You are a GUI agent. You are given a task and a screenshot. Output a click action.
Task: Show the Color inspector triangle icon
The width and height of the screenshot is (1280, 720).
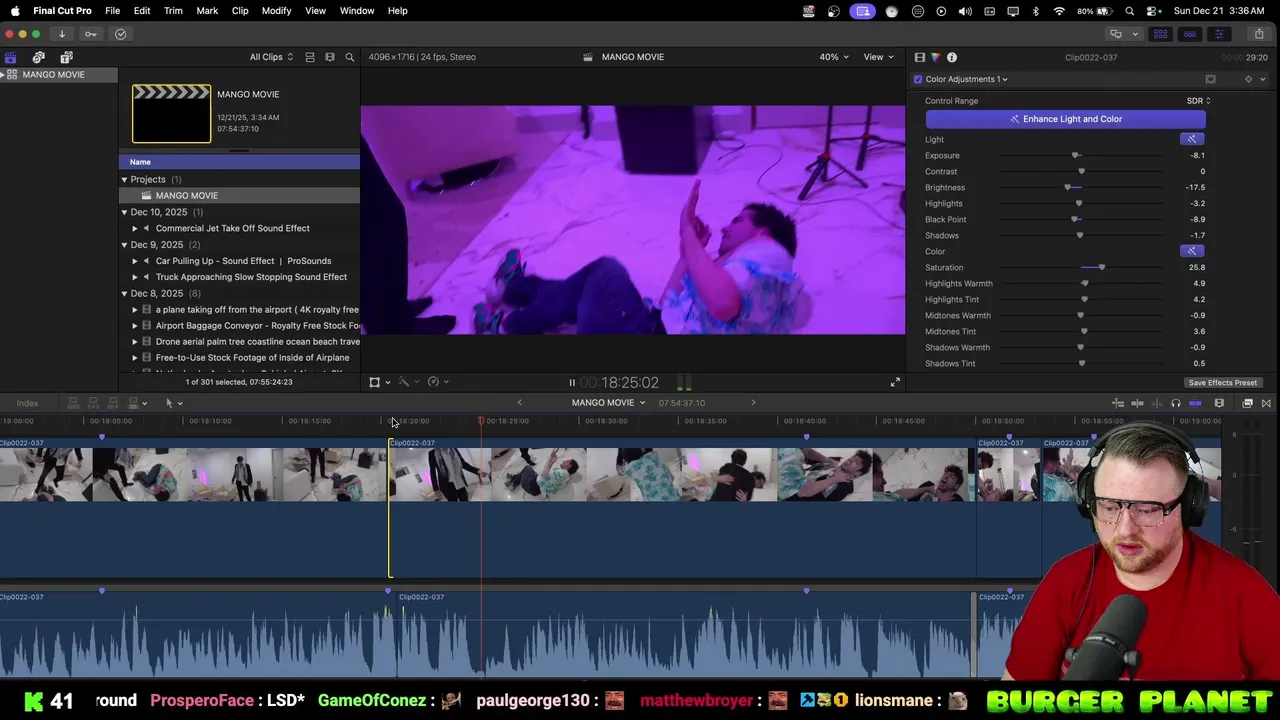(x=935, y=57)
